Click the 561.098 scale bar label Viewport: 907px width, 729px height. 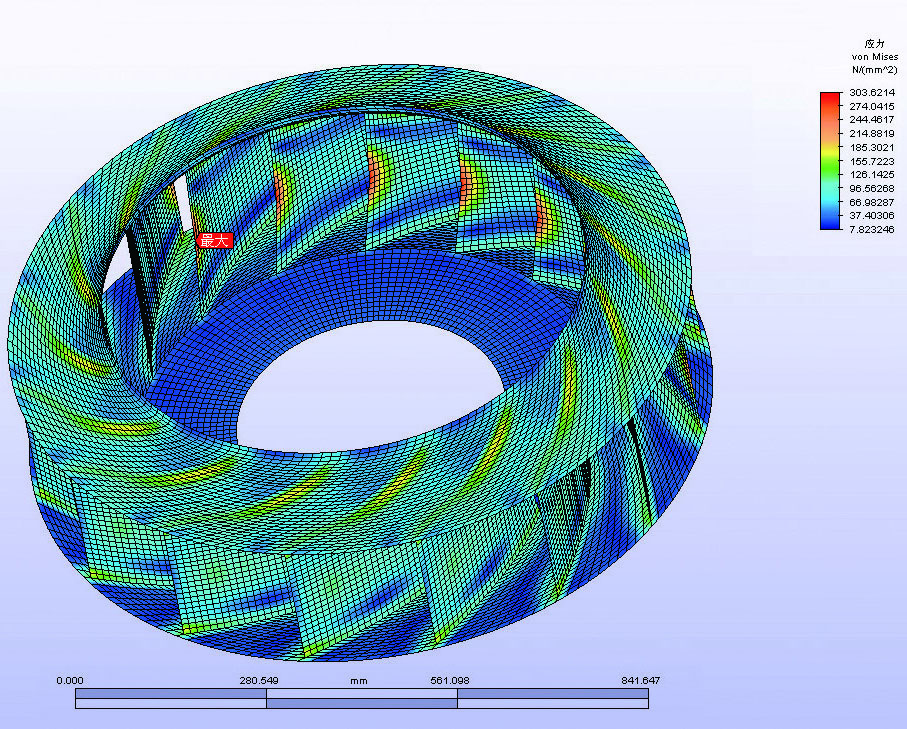(449, 680)
